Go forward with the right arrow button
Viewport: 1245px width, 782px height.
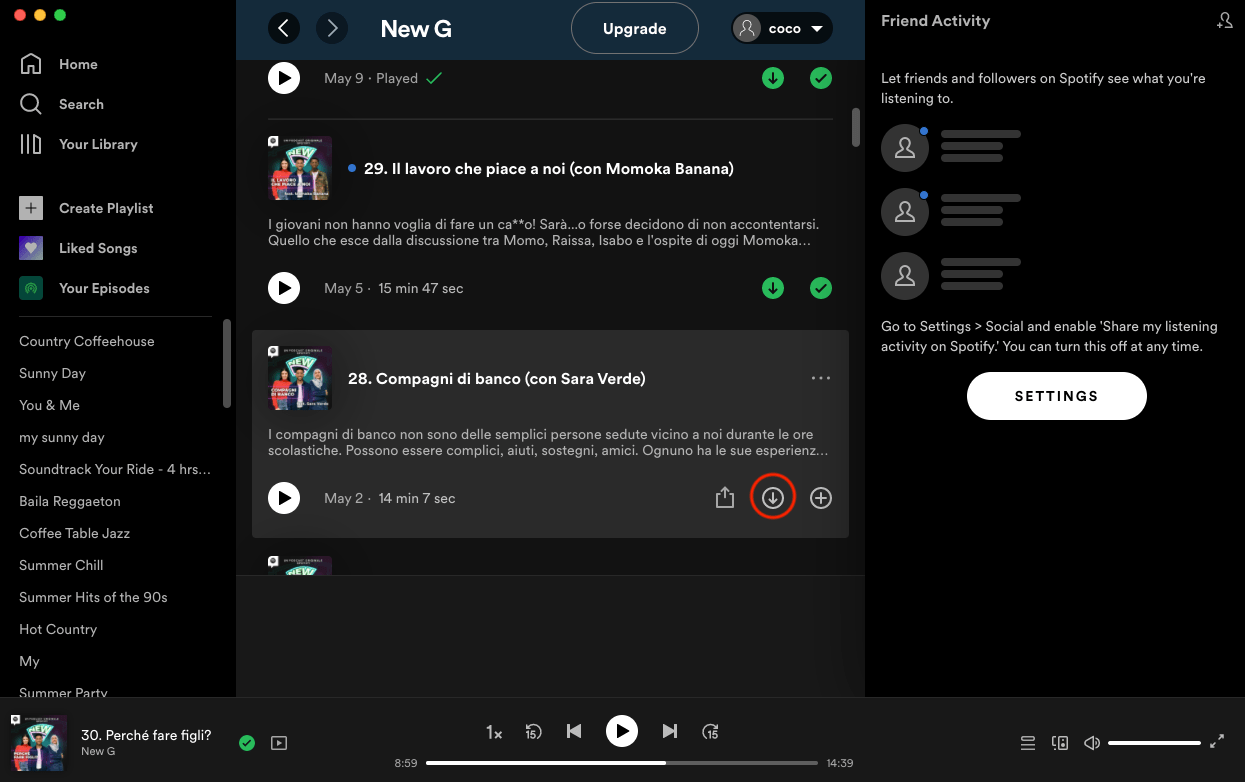[x=332, y=29]
